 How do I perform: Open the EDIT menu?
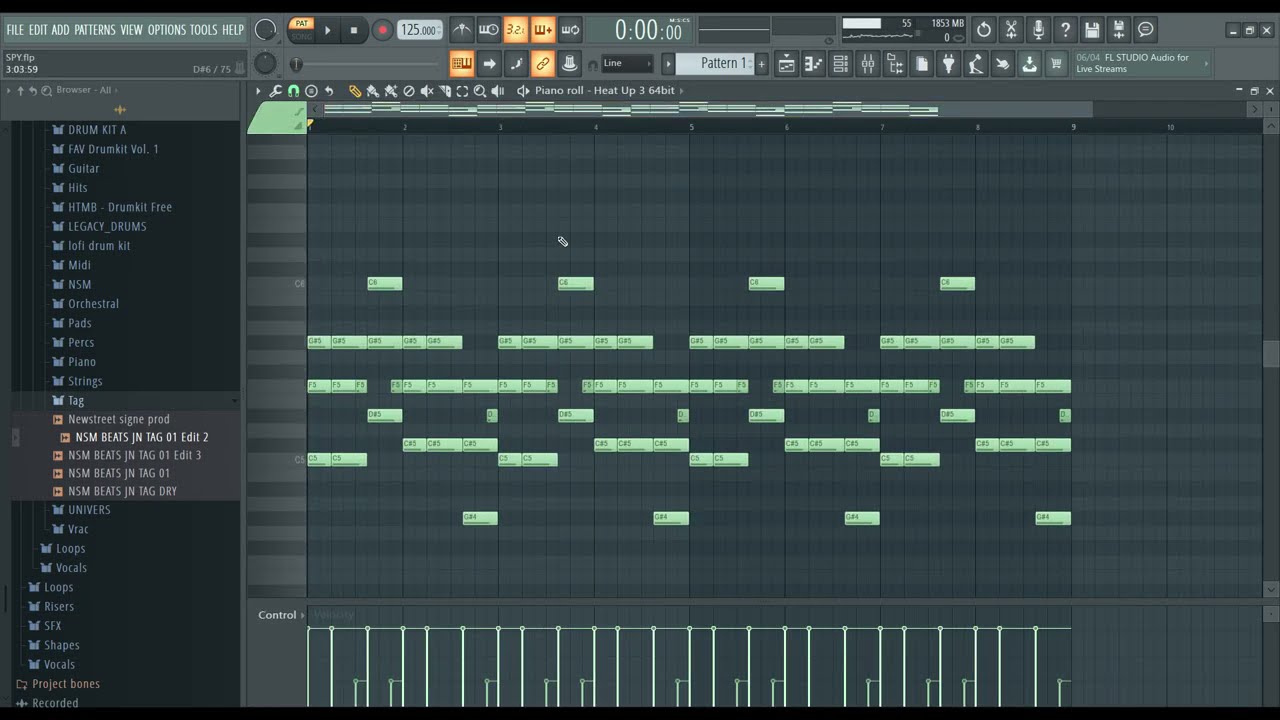38,30
